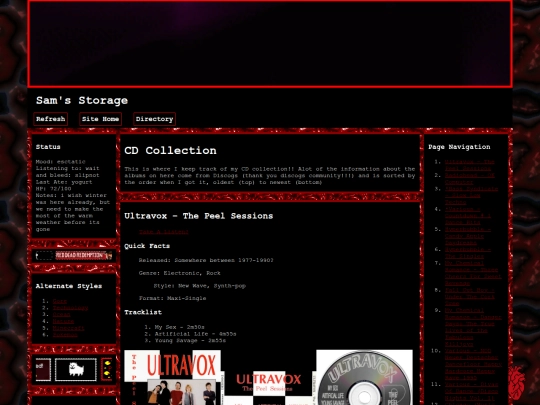540x405 pixels.
Task: Click the CD Collection heading
Action: (170, 150)
